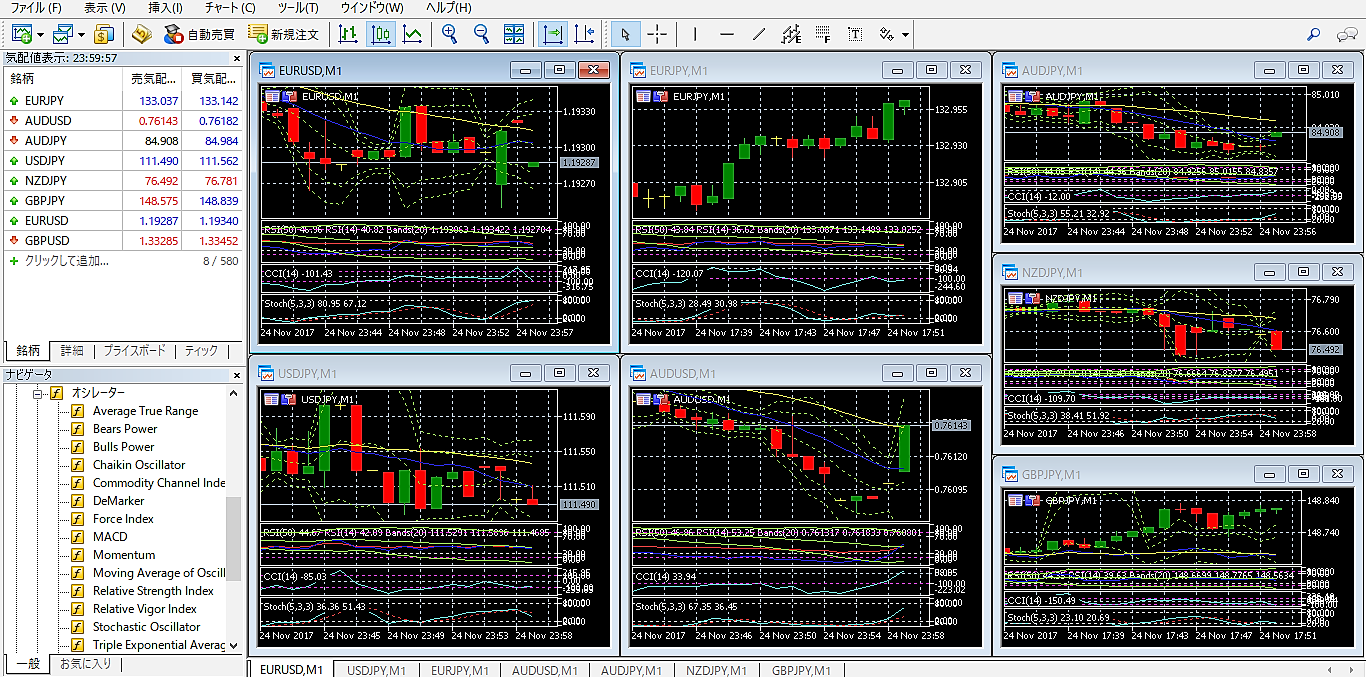Click the zoom out magnifier icon
Screen dimensions: 1366x677
point(482,34)
